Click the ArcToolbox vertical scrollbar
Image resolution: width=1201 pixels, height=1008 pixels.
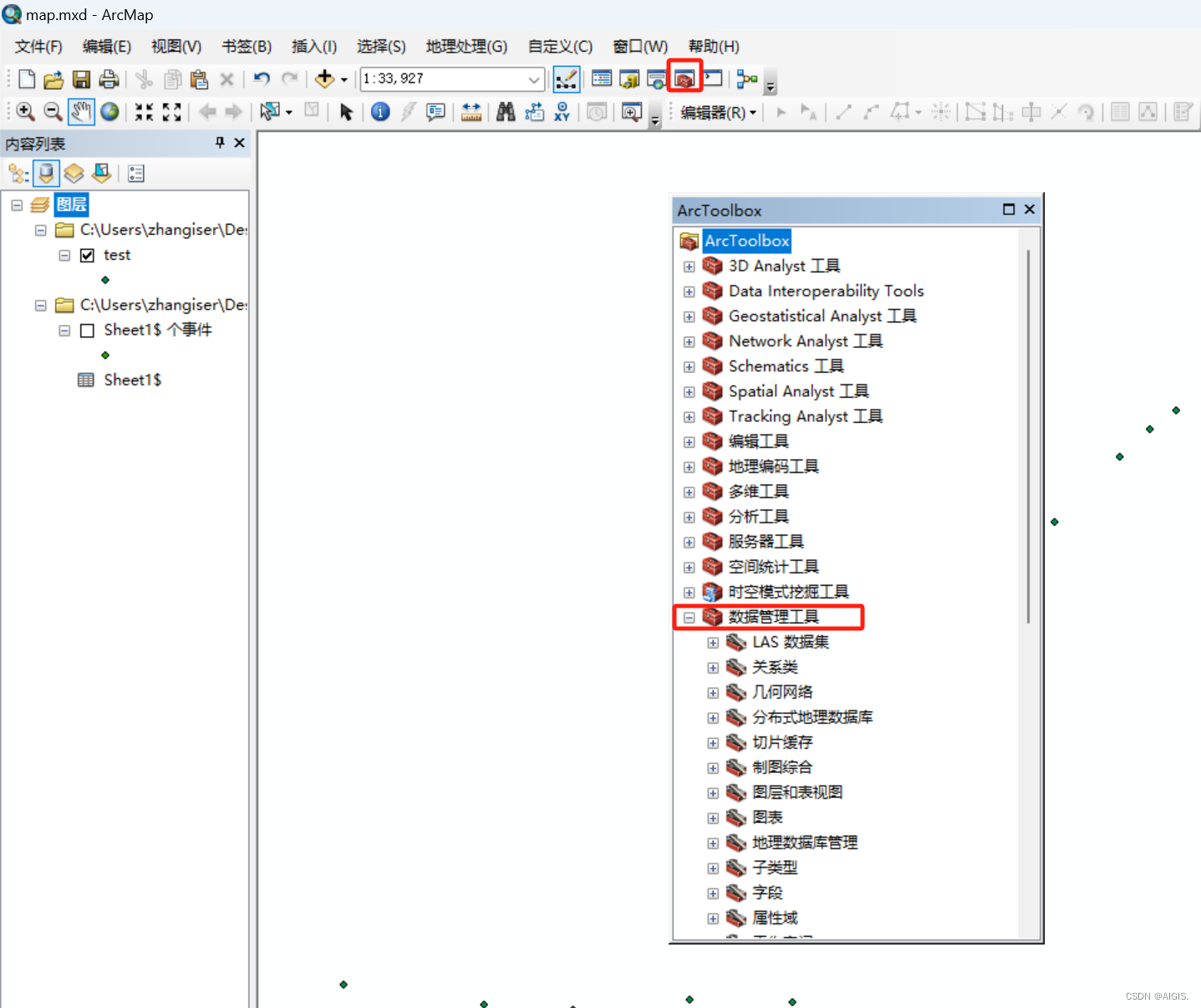(x=1029, y=435)
